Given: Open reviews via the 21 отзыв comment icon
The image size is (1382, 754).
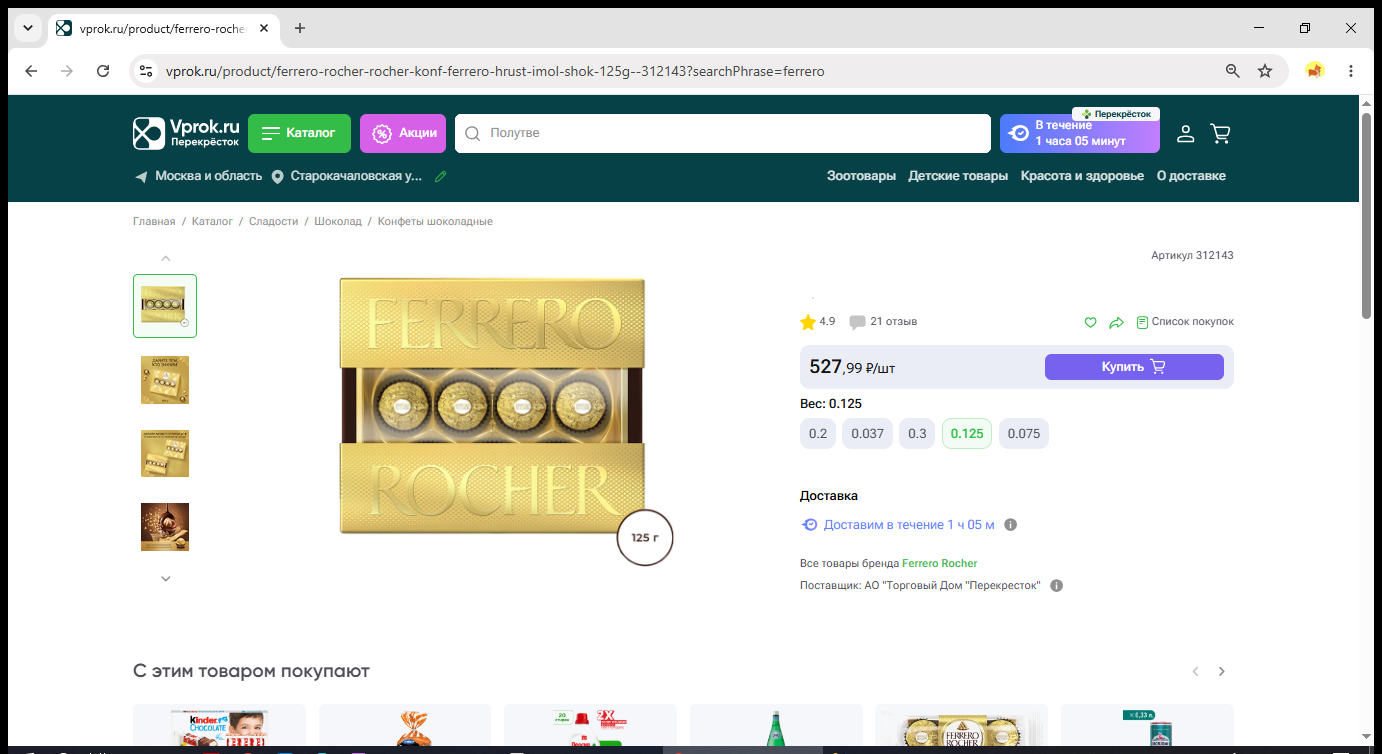Looking at the screenshot, I should tap(857, 322).
